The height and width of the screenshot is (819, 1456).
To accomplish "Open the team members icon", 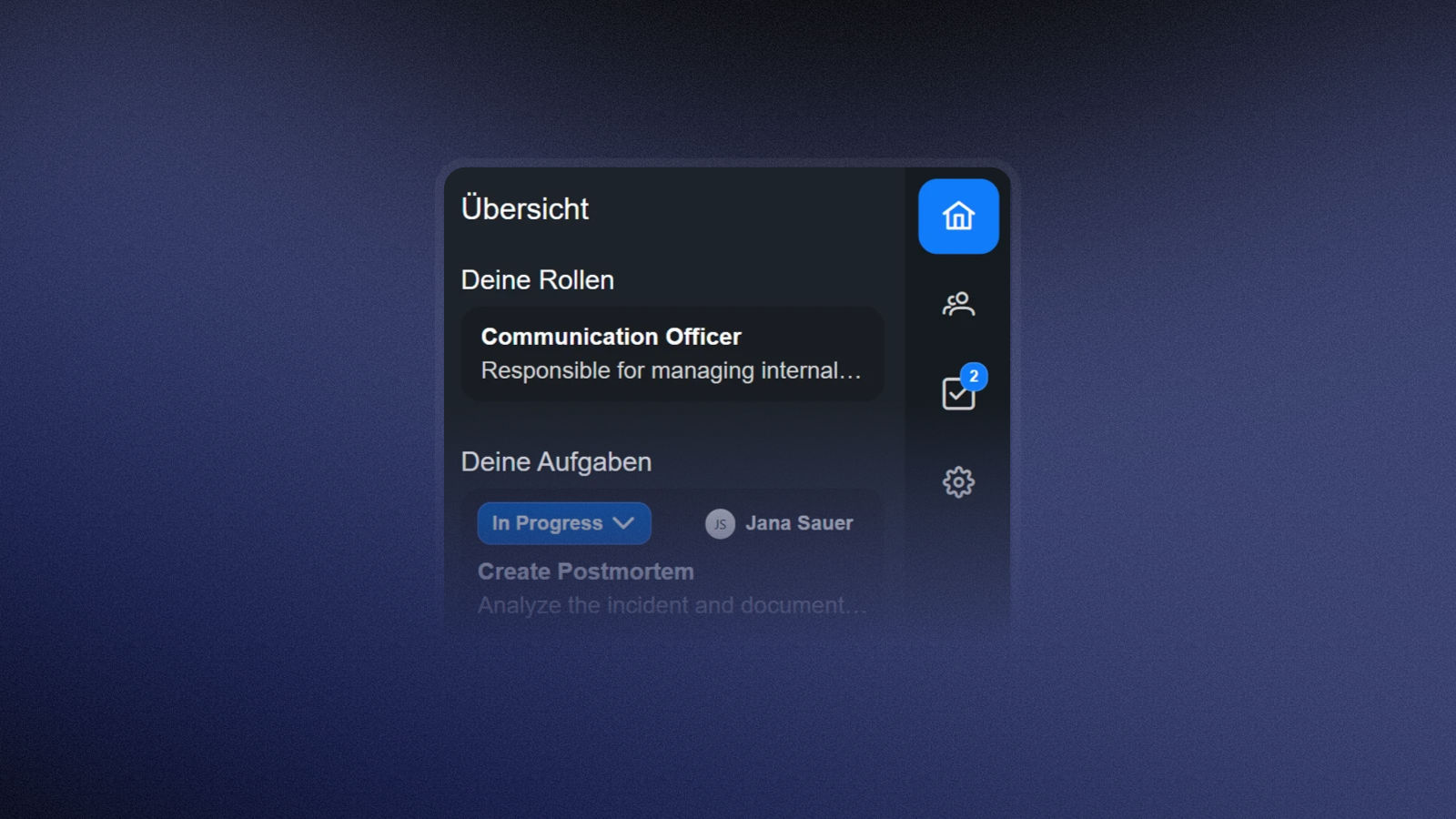I will [x=958, y=304].
